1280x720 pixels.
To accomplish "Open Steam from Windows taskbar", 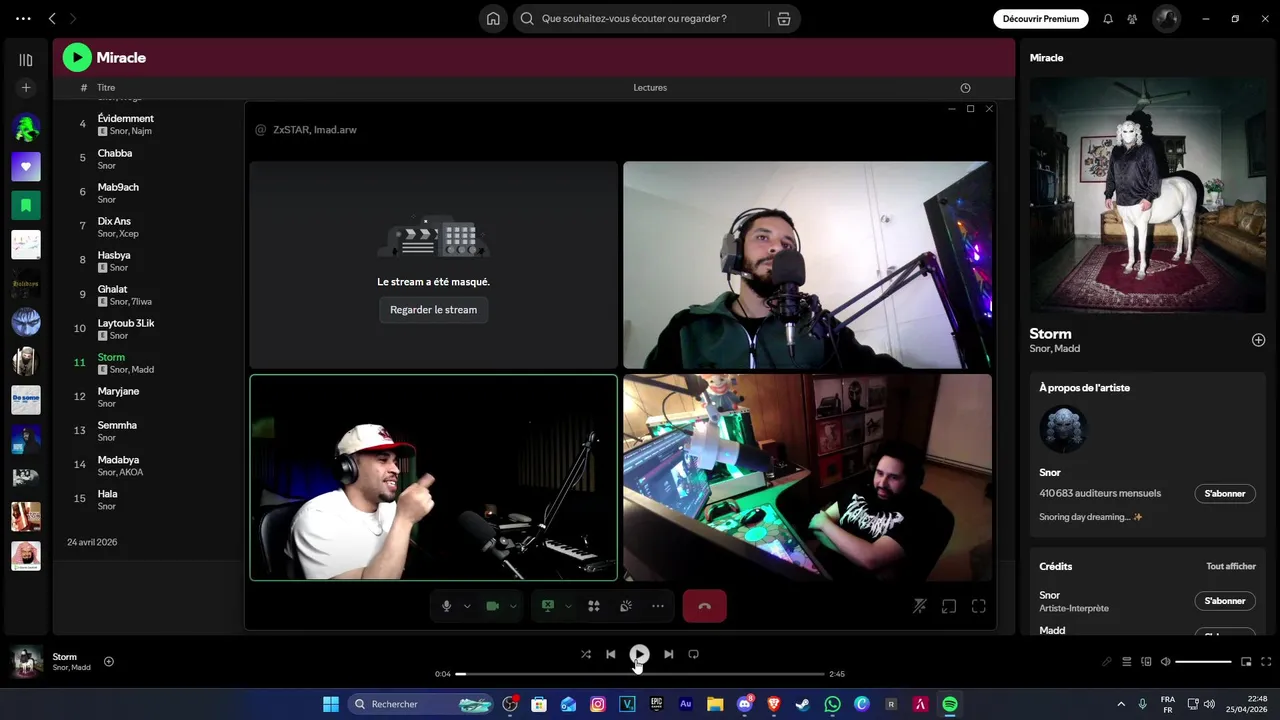I will click(x=803, y=704).
